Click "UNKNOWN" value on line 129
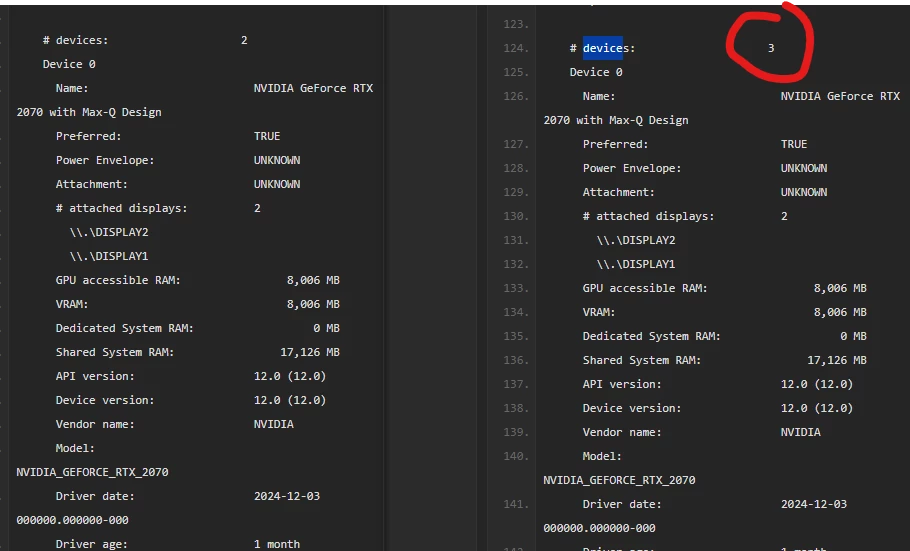The image size is (910, 551). (x=804, y=192)
